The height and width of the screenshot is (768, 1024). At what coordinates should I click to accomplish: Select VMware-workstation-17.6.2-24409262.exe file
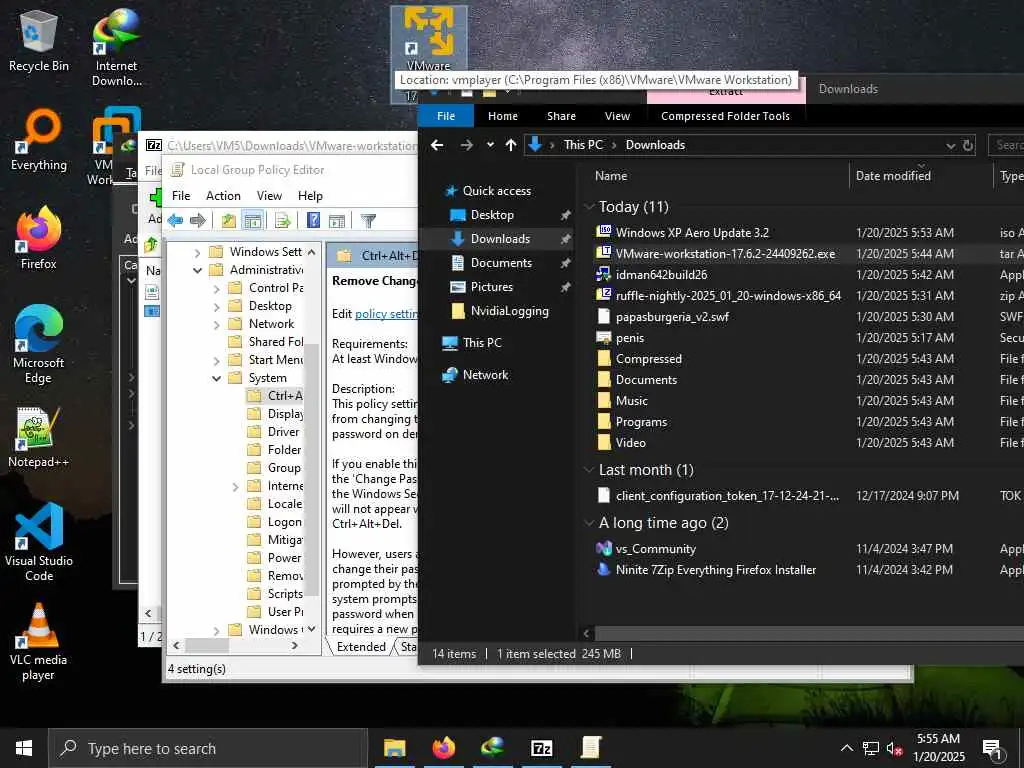[725, 254]
